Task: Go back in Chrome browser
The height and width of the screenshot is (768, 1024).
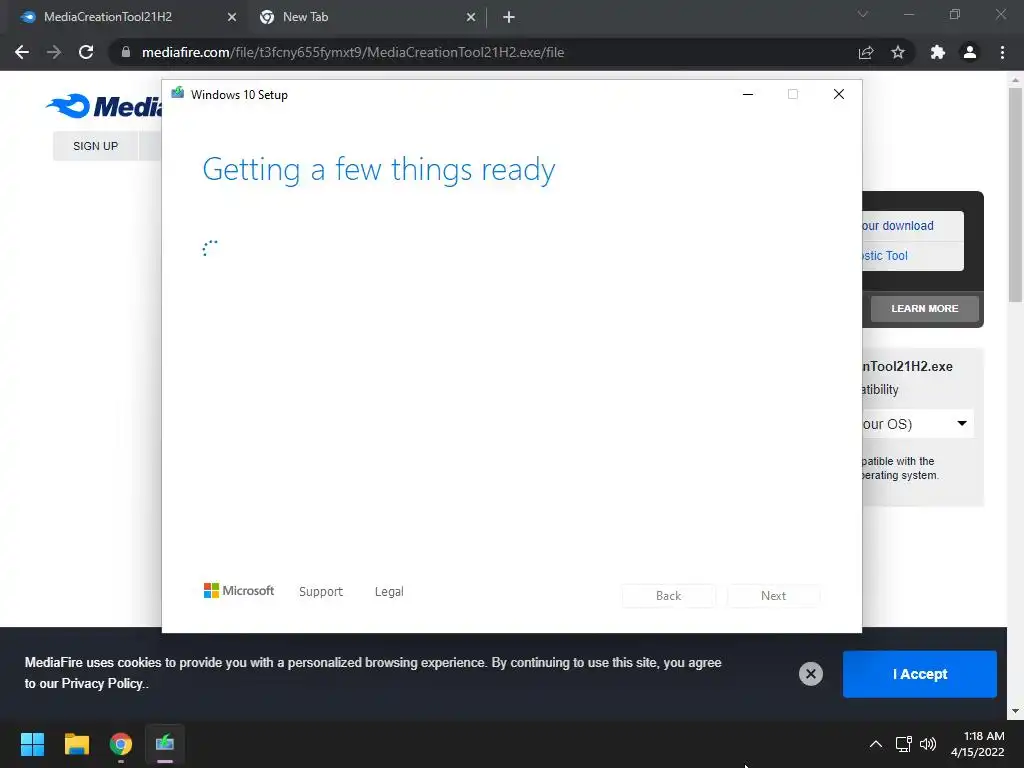Action: (x=22, y=52)
